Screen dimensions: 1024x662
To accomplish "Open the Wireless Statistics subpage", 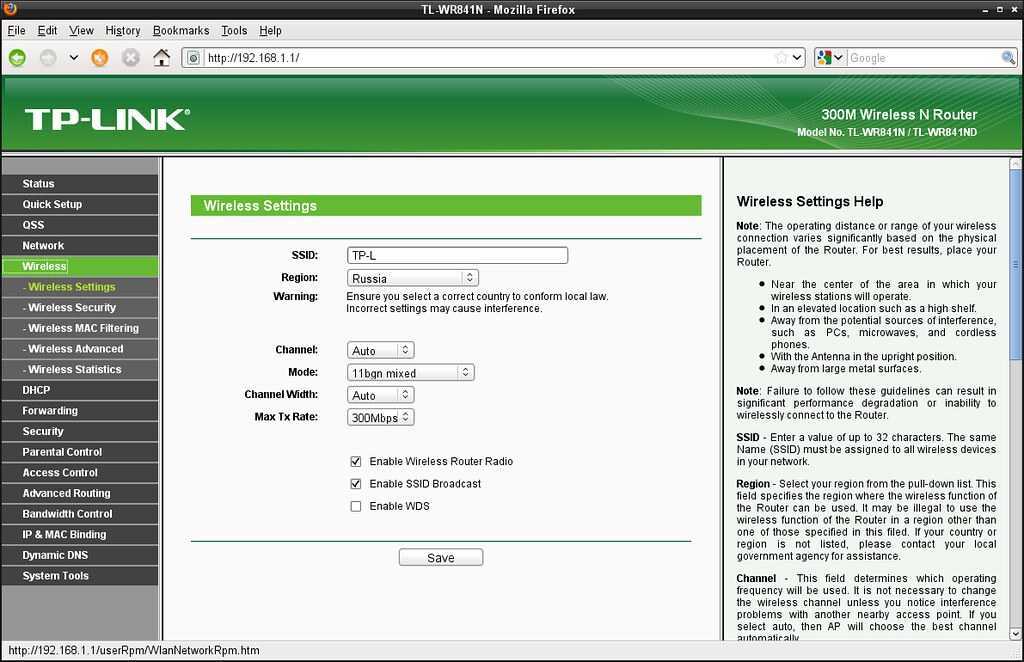I will click(x=80, y=370).
